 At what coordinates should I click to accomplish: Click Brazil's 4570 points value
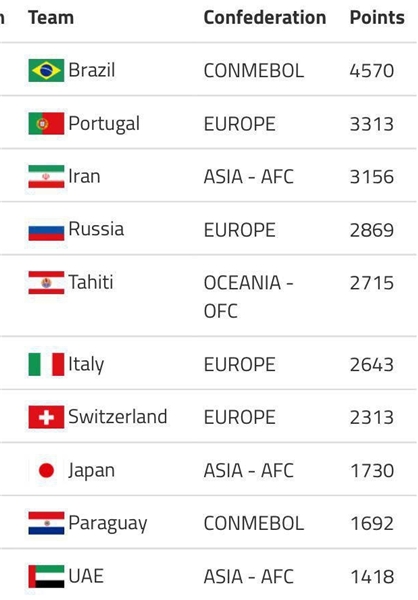(372, 71)
